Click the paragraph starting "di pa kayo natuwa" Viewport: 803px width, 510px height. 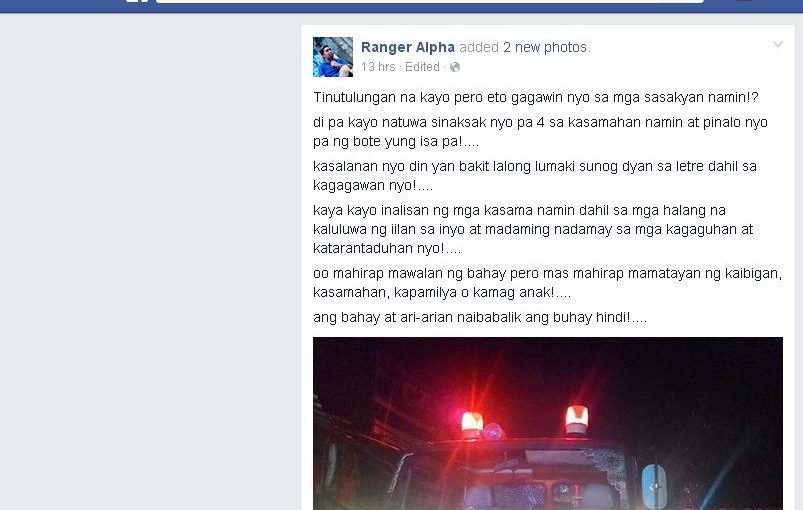540,132
